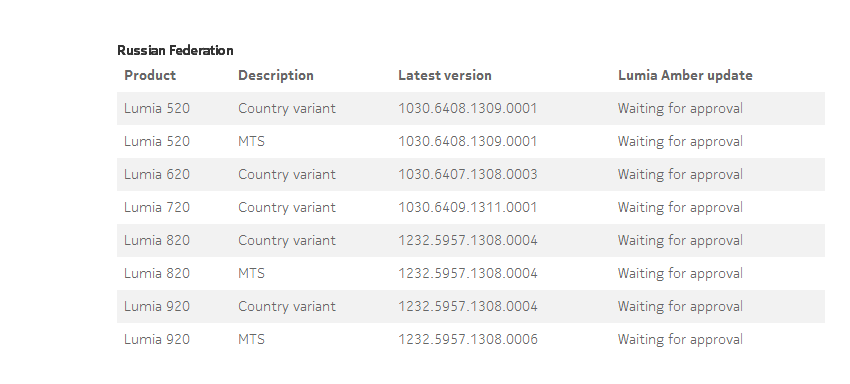Click MTS description in Lumia 820 row
The height and width of the screenshot is (384, 850).
pyautogui.click(x=252, y=274)
